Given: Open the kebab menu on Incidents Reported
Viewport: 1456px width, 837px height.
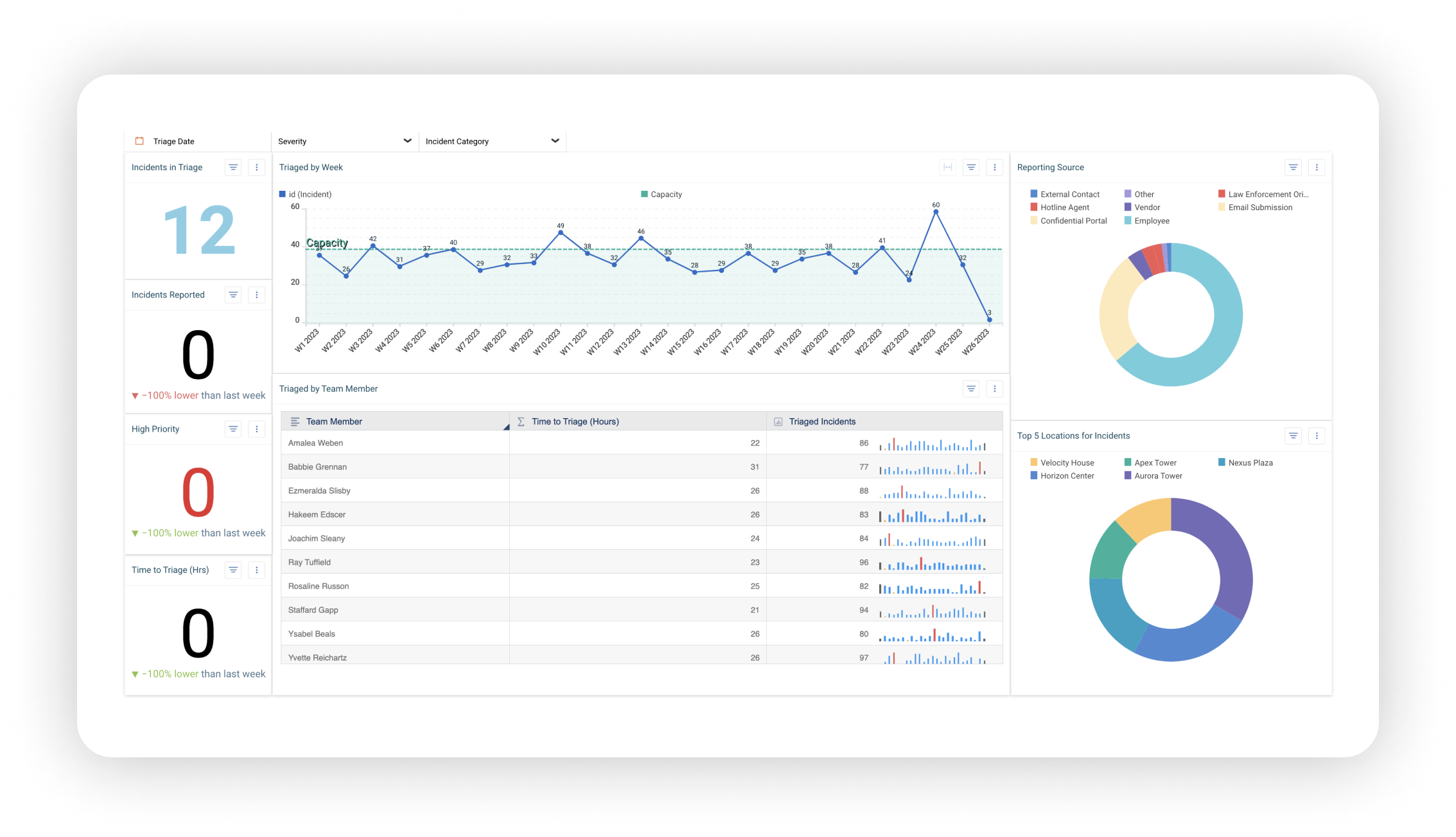Looking at the screenshot, I should coord(256,294).
